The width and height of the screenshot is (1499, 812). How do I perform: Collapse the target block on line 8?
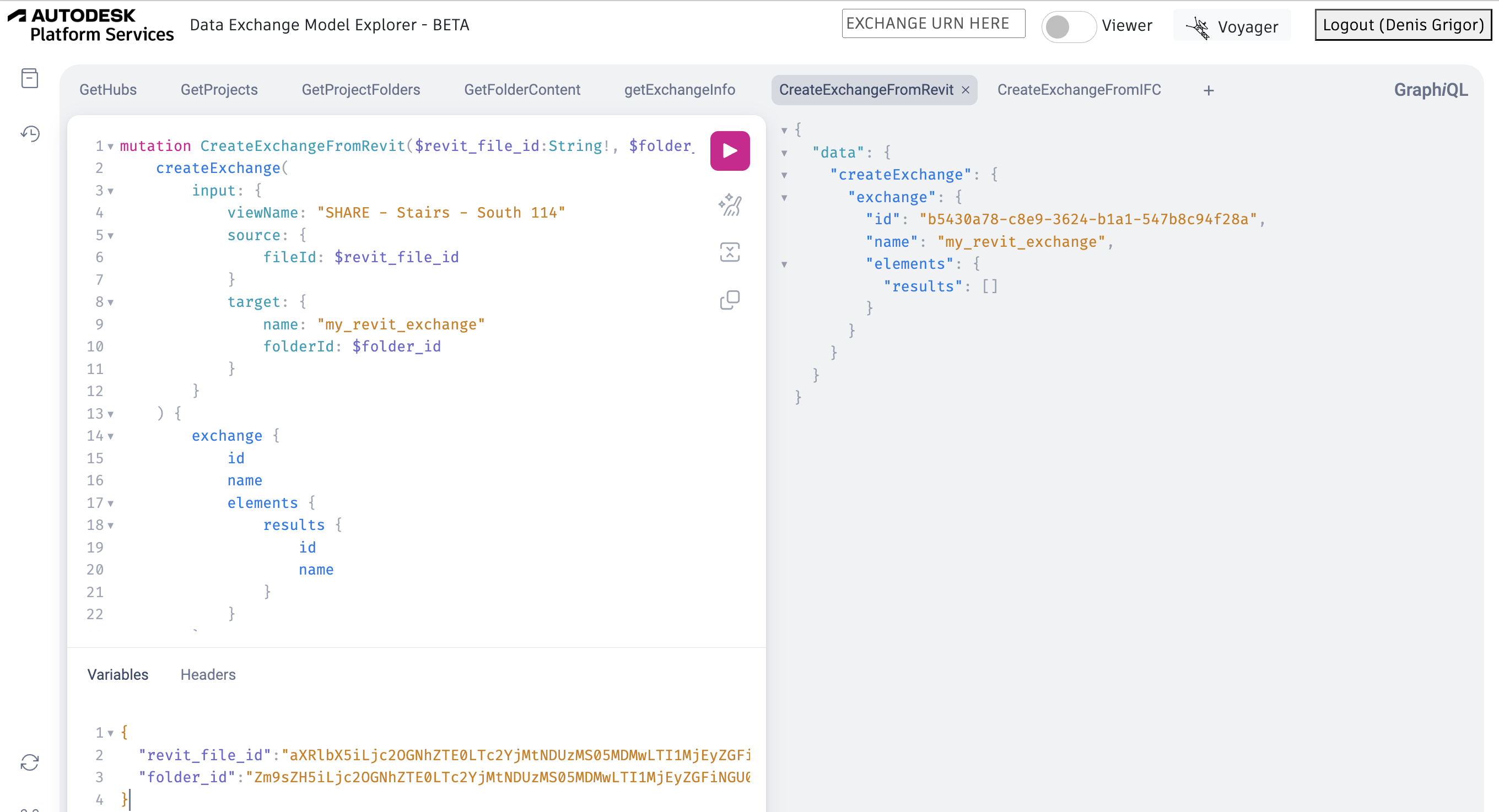(111, 302)
